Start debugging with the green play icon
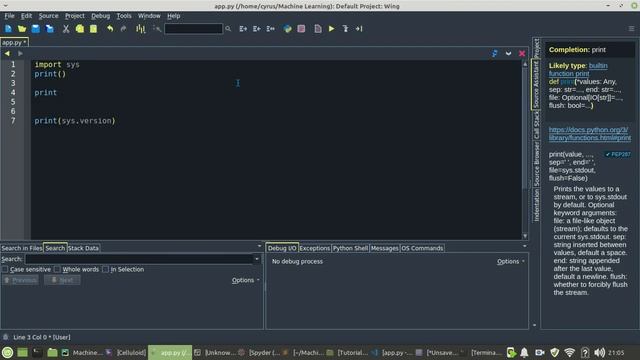 (x=331, y=29)
